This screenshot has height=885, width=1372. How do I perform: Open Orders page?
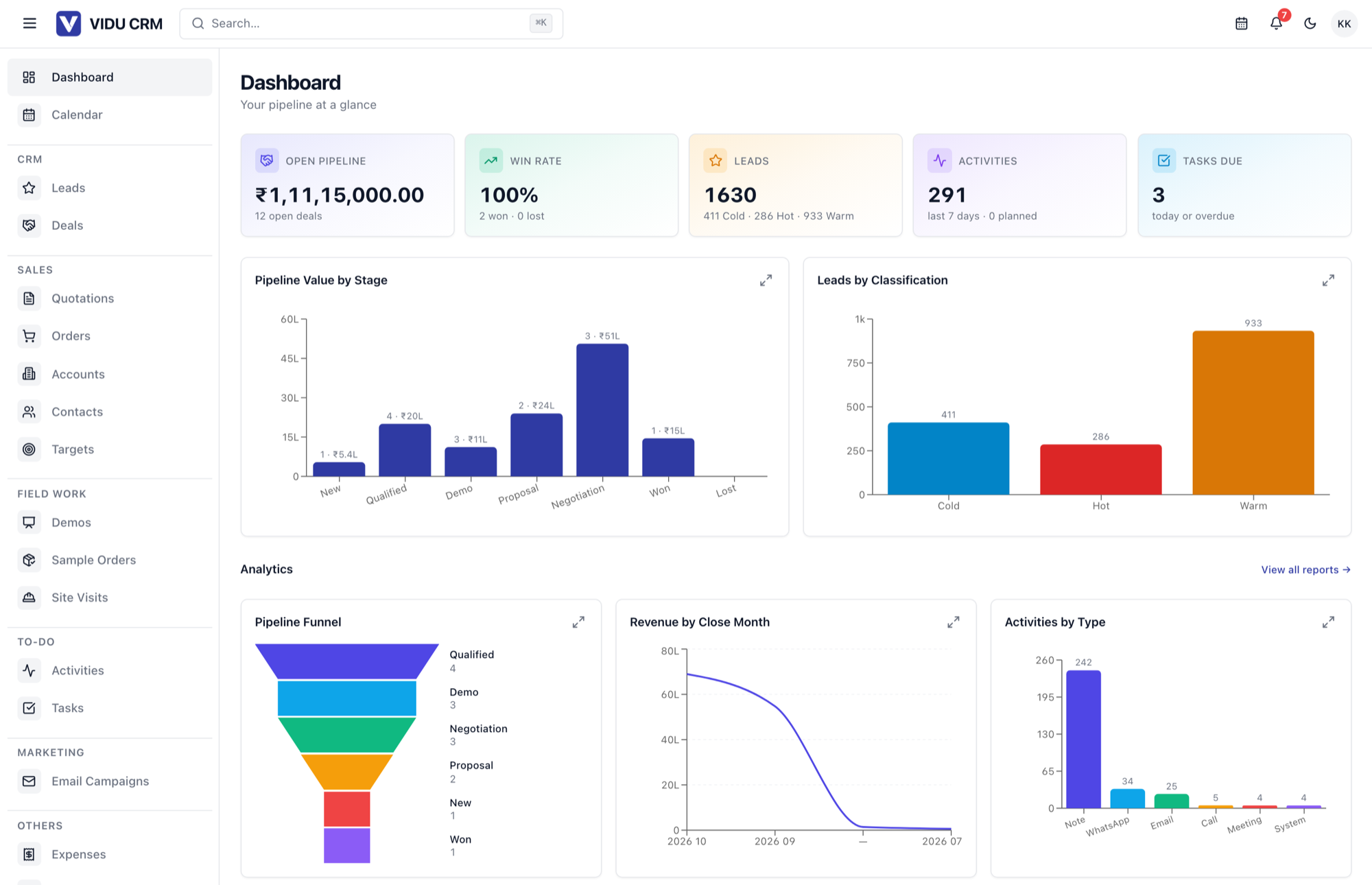click(110, 335)
